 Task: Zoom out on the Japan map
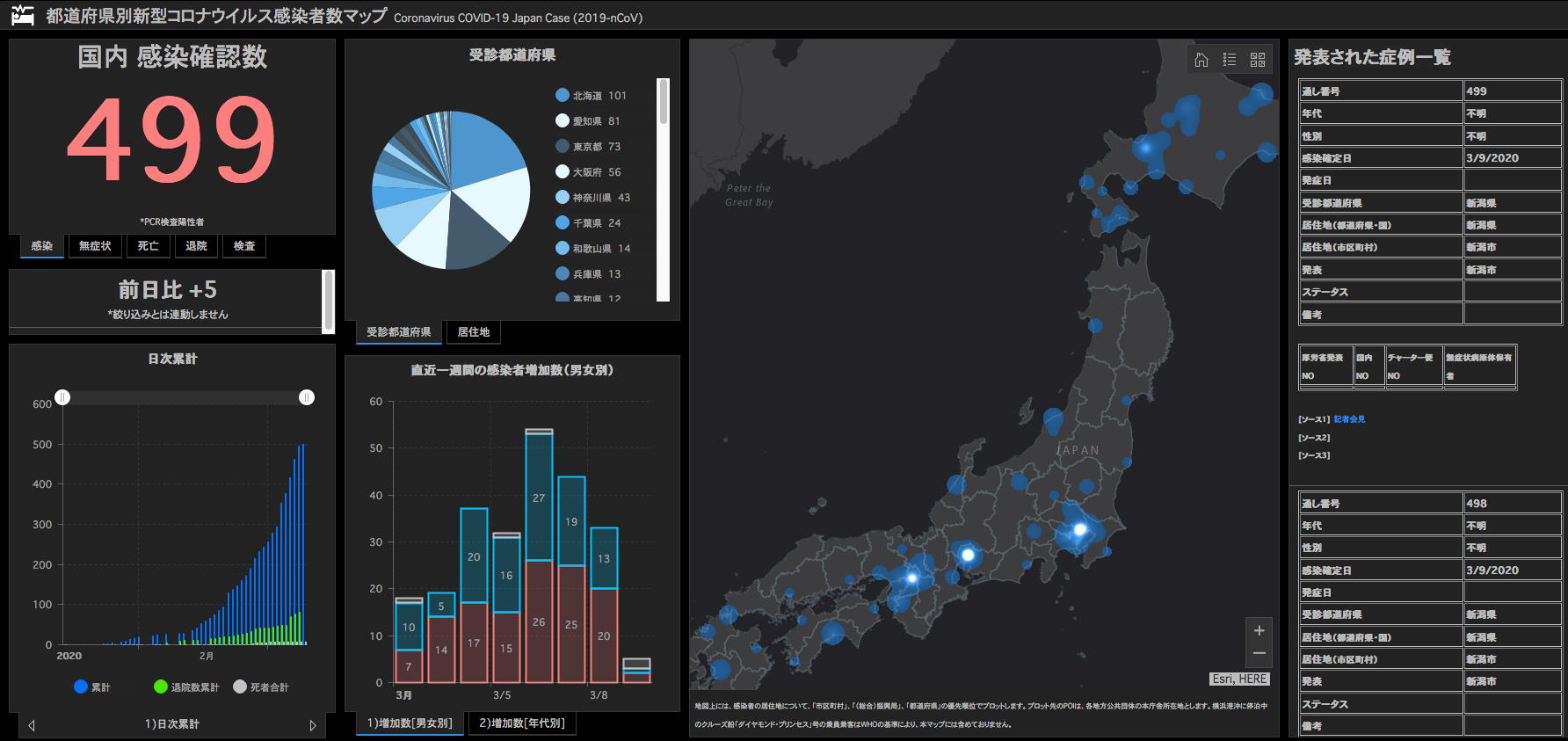pos(1259,653)
